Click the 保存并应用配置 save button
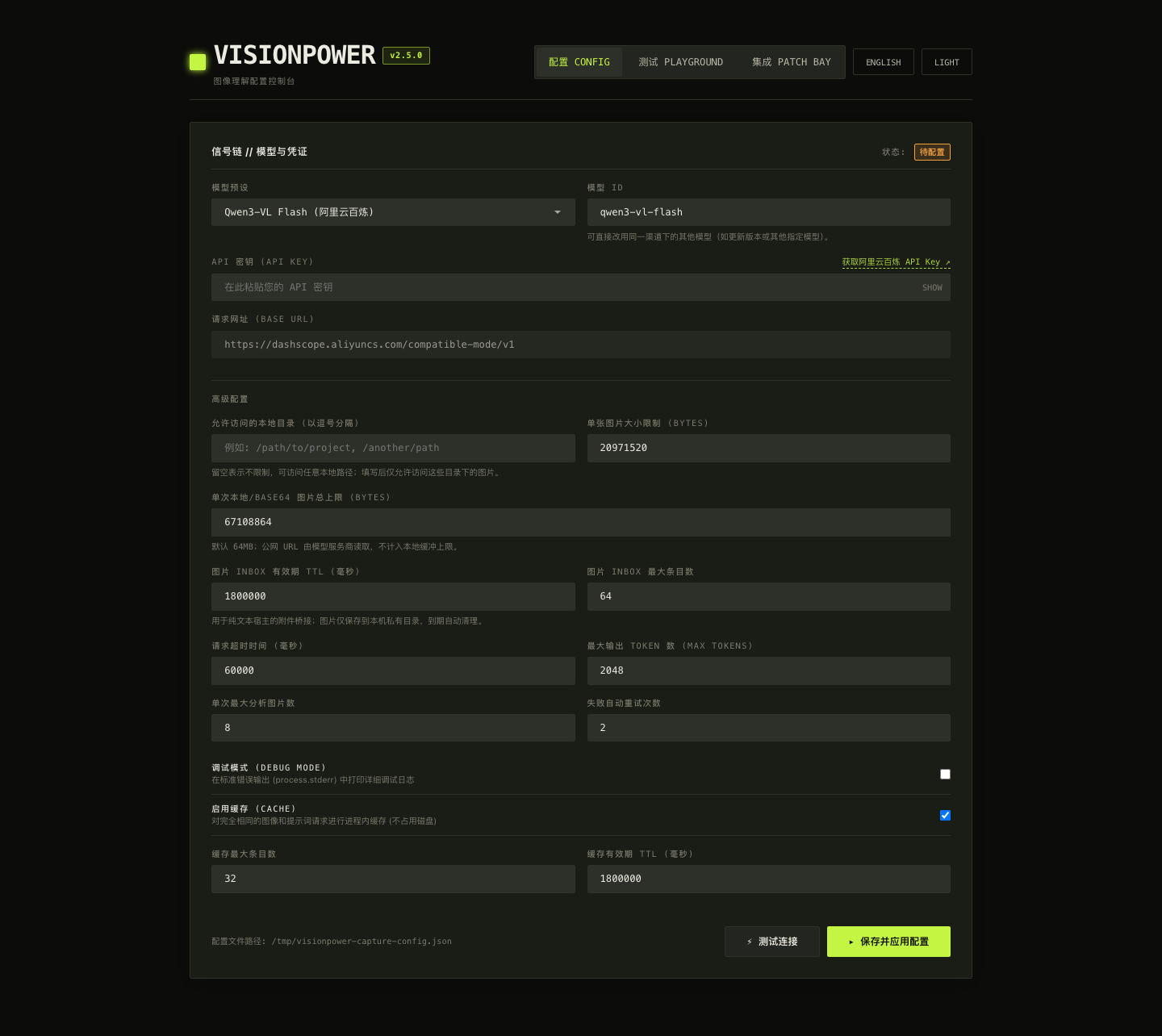This screenshot has width=1162, height=1036. tap(888, 942)
